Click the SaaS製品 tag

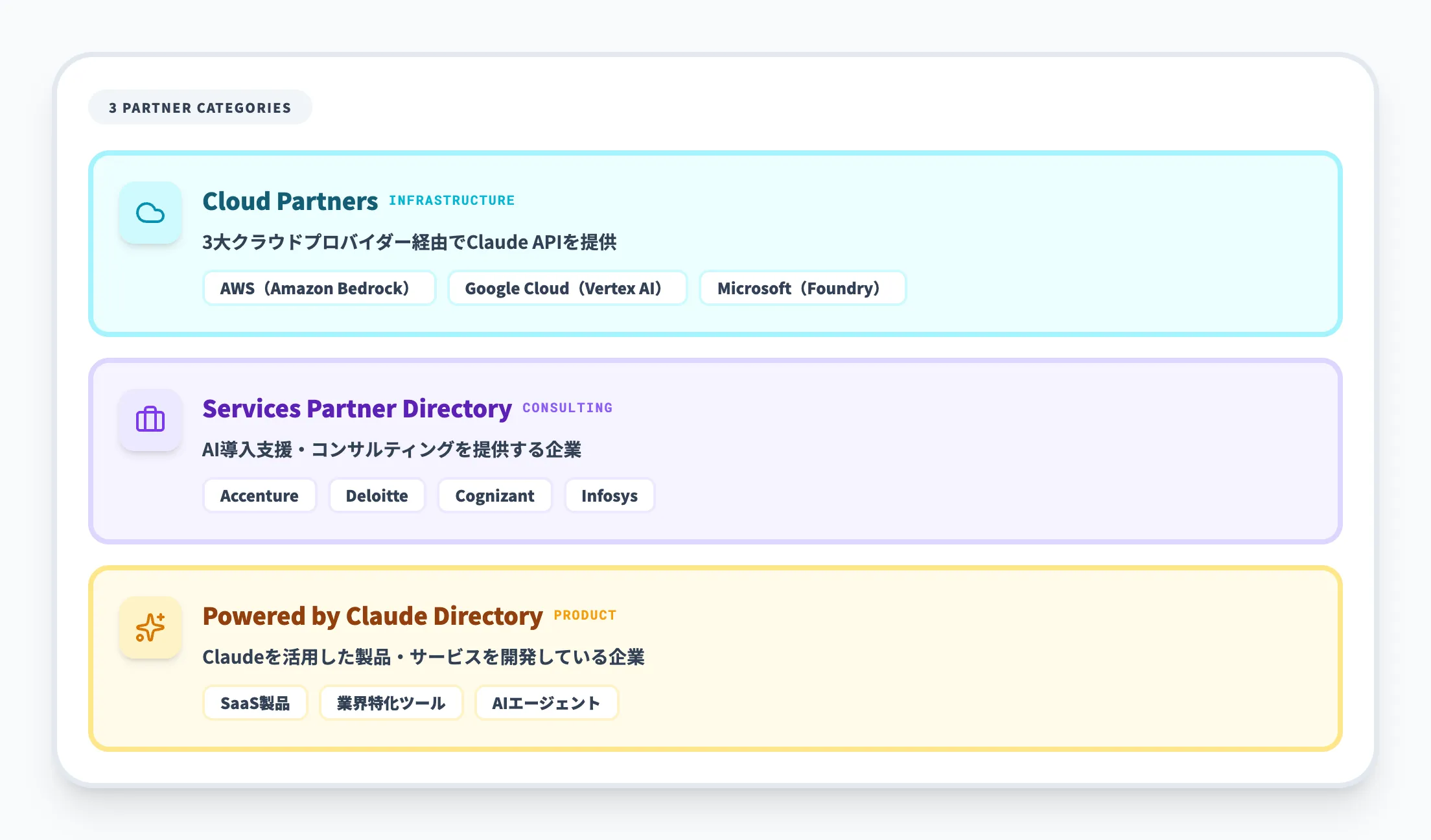(255, 703)
